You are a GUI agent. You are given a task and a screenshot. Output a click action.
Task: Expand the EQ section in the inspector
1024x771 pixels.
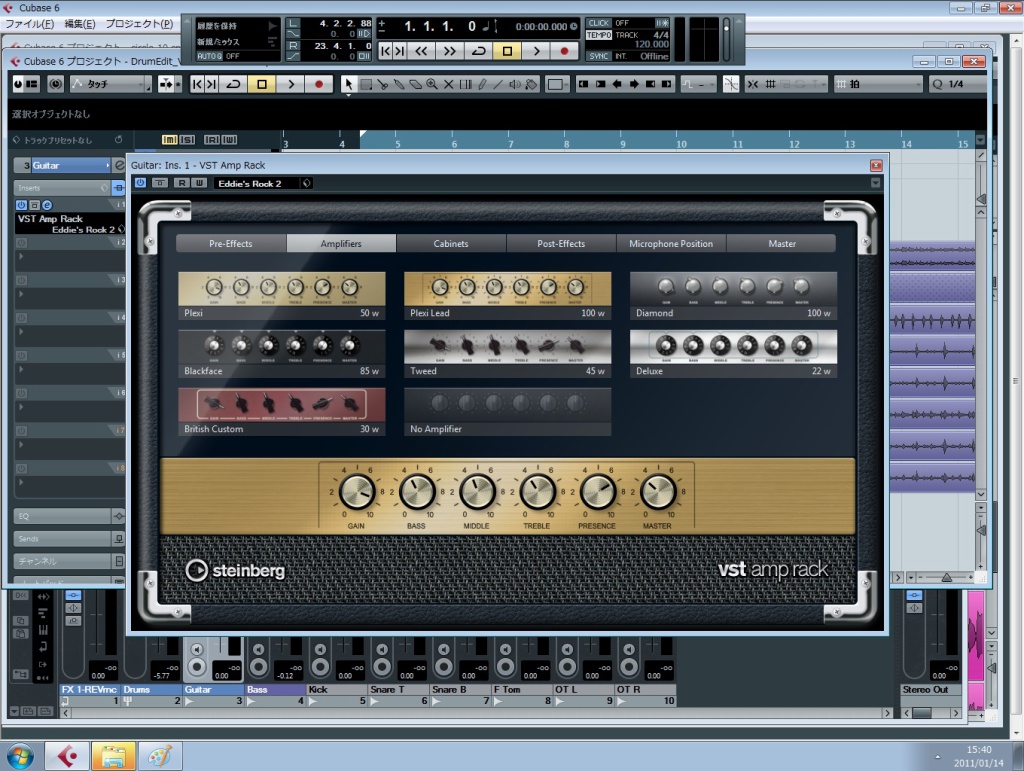click(x=67, y=516)
